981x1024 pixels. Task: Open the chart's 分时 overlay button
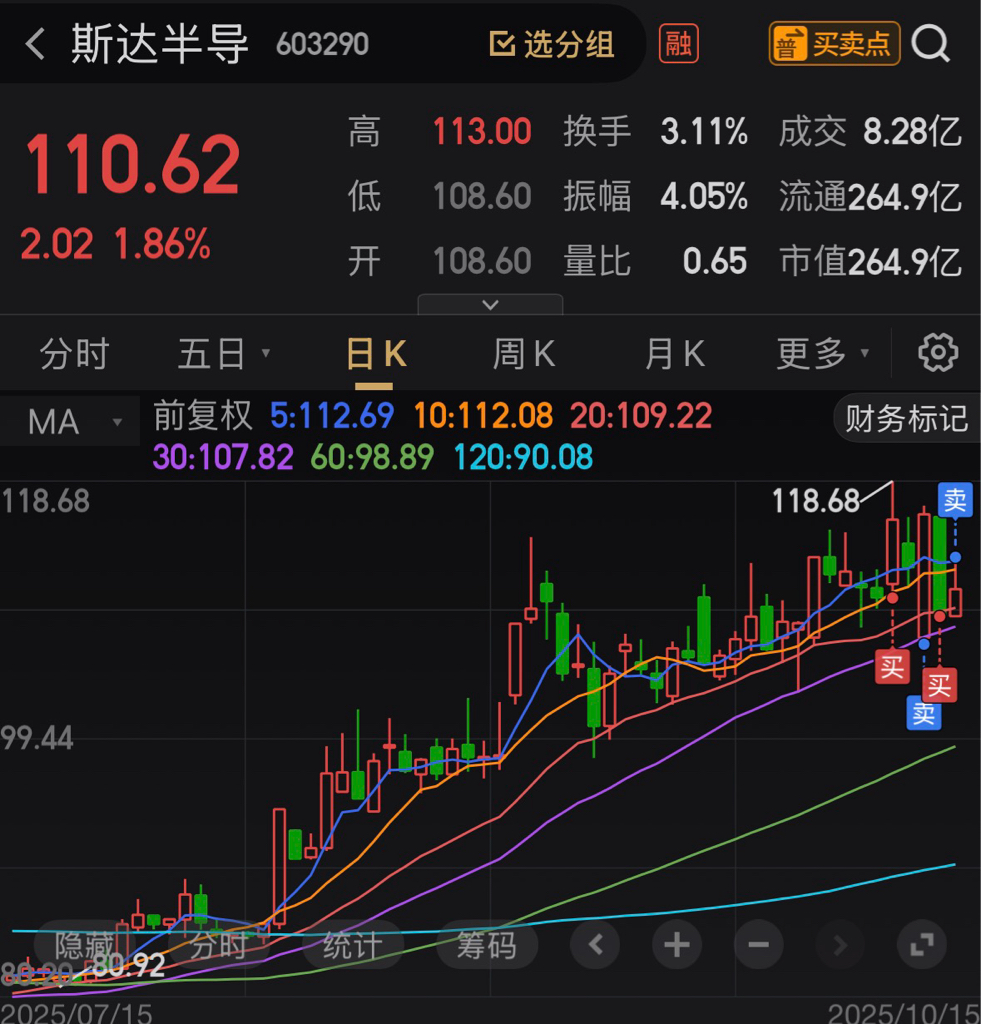pos(219,945)
